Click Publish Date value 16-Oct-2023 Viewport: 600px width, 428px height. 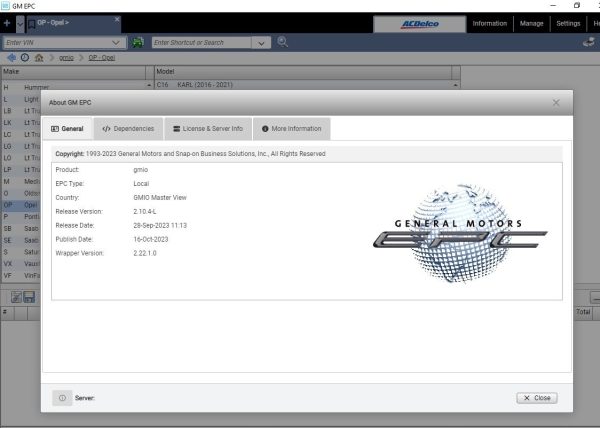[151, 239]
